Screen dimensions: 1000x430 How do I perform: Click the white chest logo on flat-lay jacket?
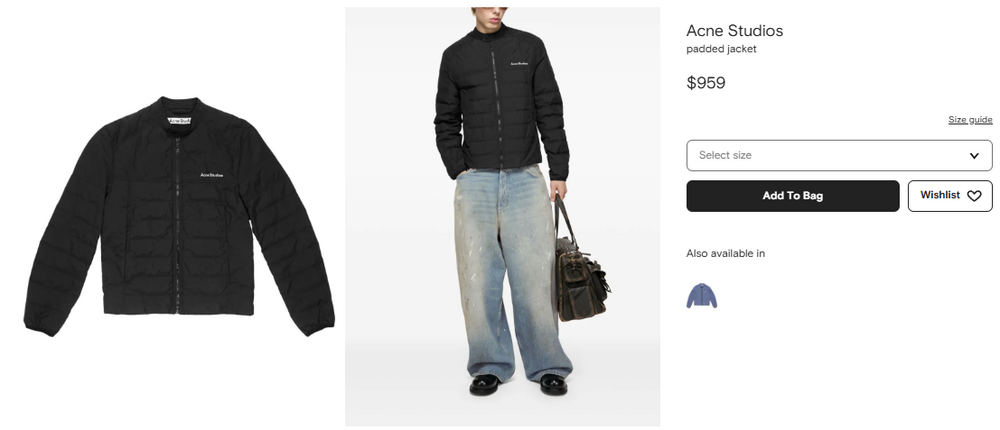(x=212, y=175)
